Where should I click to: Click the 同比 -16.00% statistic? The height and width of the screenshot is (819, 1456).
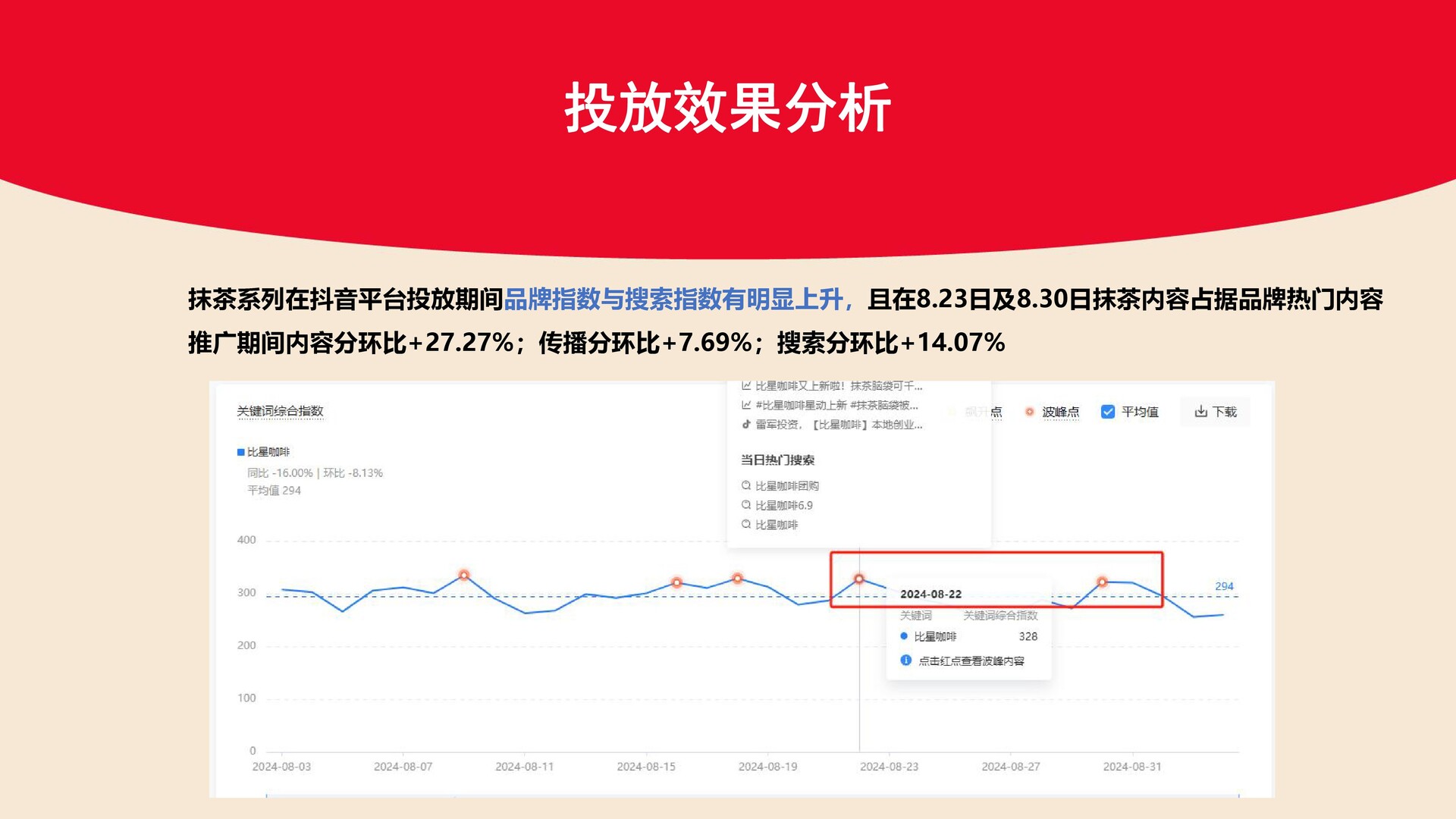(280, 473)
